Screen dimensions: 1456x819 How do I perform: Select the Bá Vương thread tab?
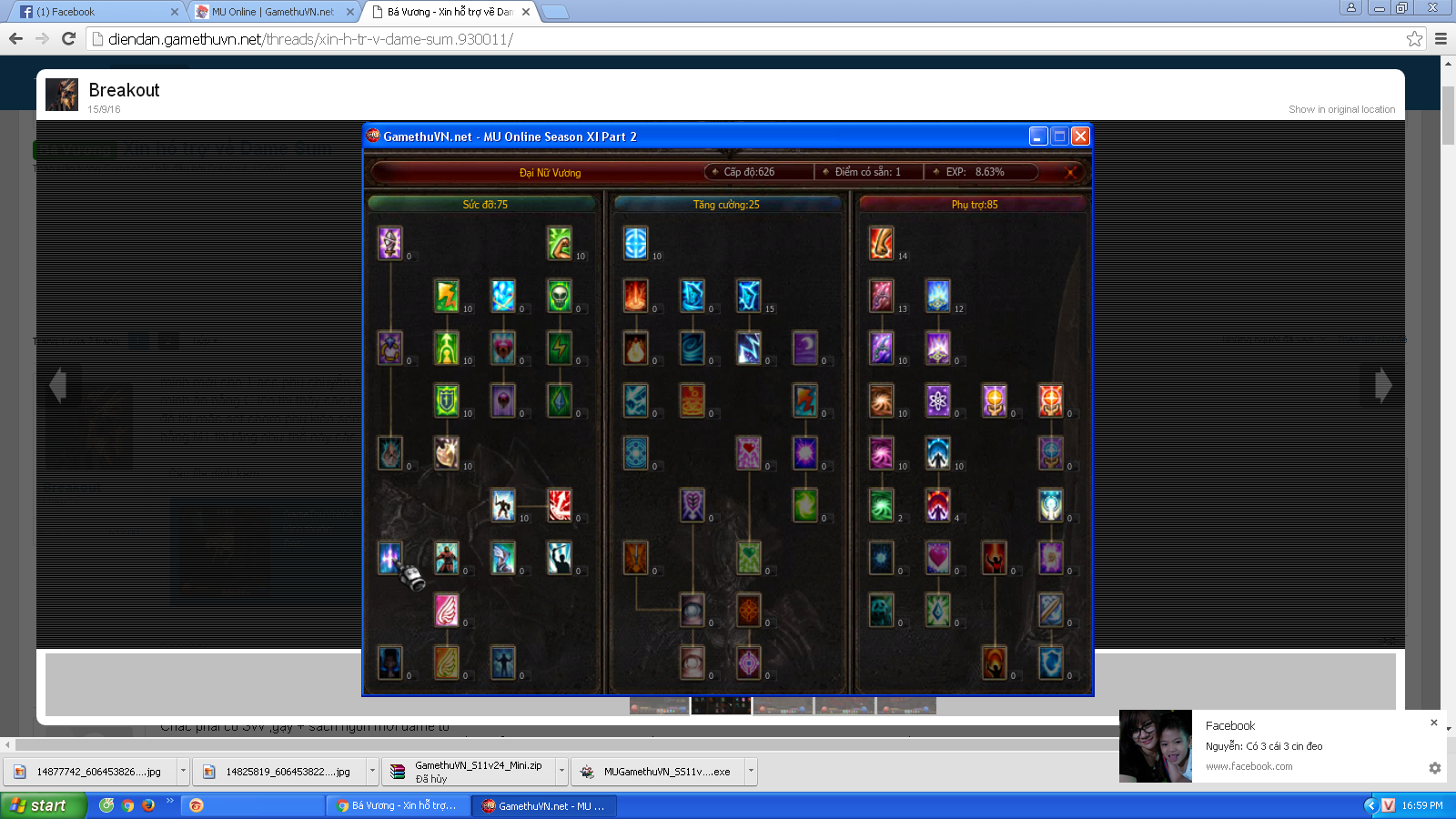point(450,12)
